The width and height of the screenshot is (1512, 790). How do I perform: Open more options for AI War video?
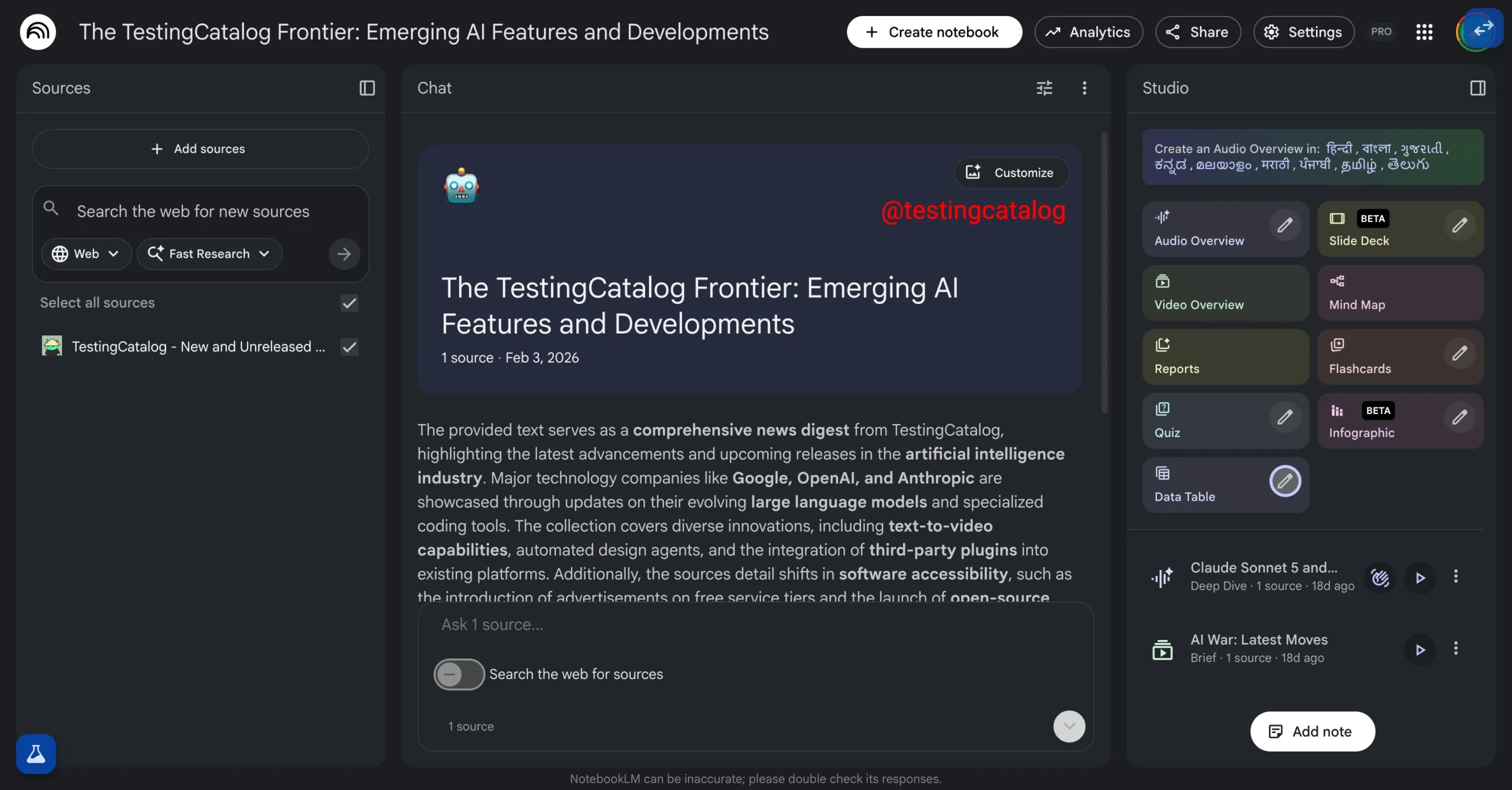click(x=1456, y=649)
